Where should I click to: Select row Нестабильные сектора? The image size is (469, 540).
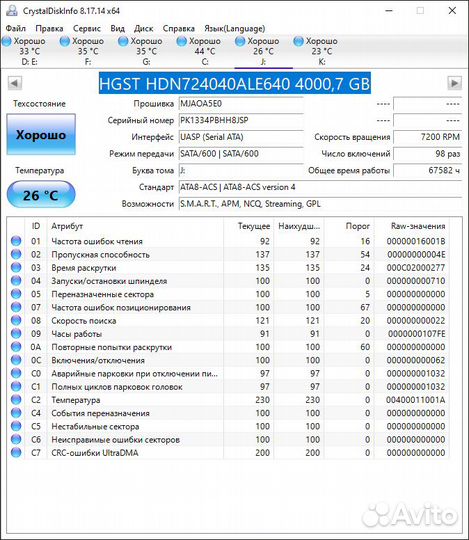pyautogui.click(x=228, y=426)
